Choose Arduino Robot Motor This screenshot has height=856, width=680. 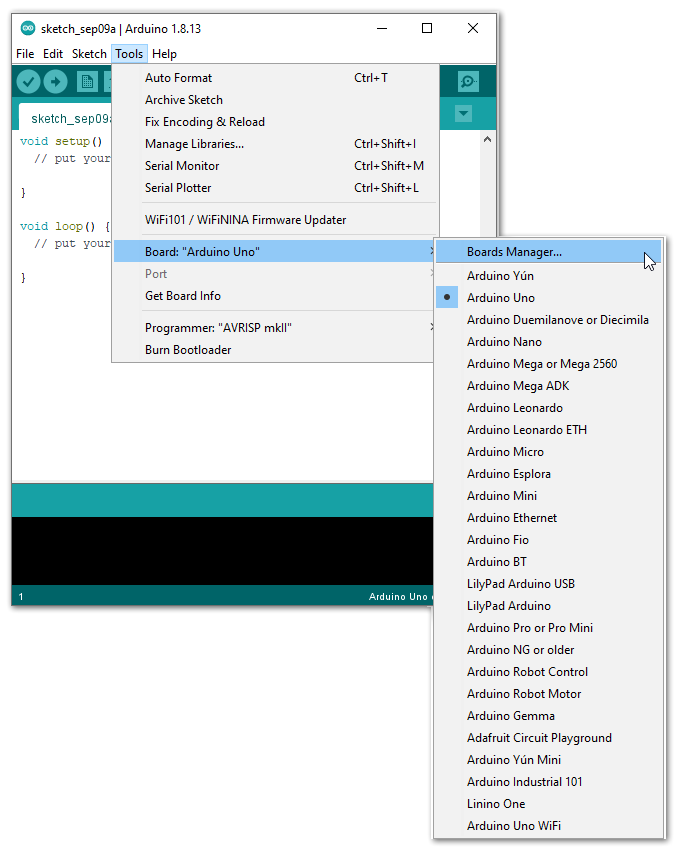[548, 694]
